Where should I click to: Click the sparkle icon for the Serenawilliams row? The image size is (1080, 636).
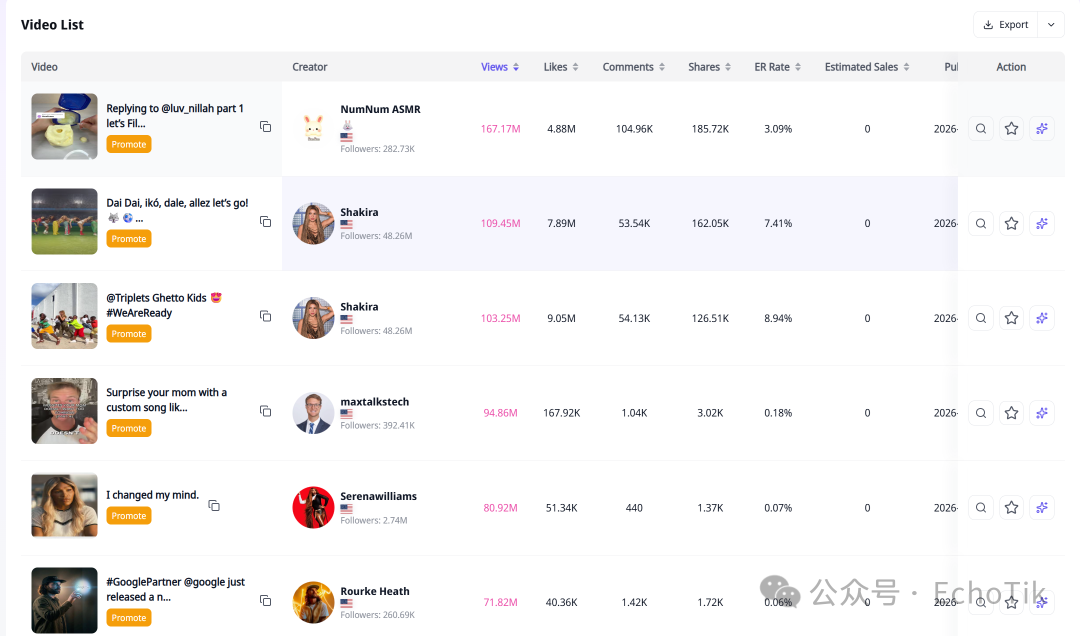point(1041,508)
